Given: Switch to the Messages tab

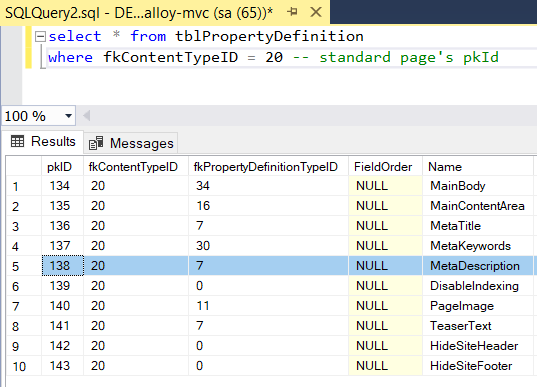Looking at the screenshot, I should coord(131,143).
